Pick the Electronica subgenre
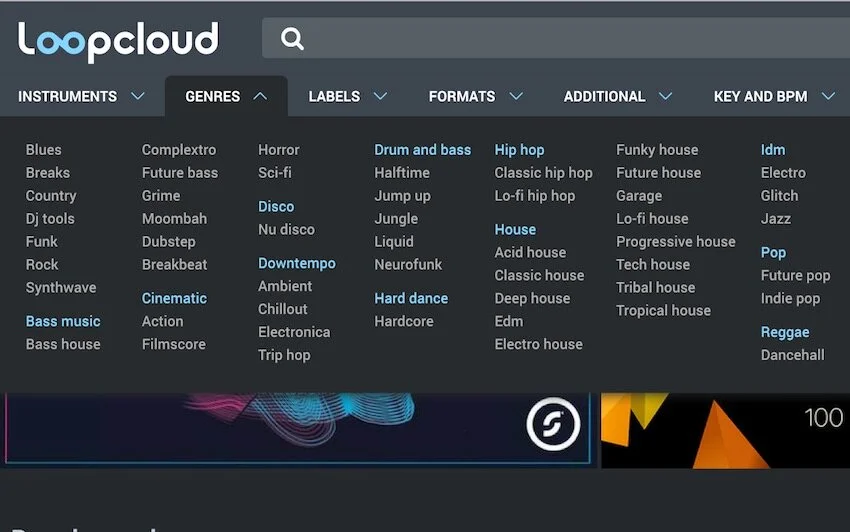 click(x=294, y=332)
